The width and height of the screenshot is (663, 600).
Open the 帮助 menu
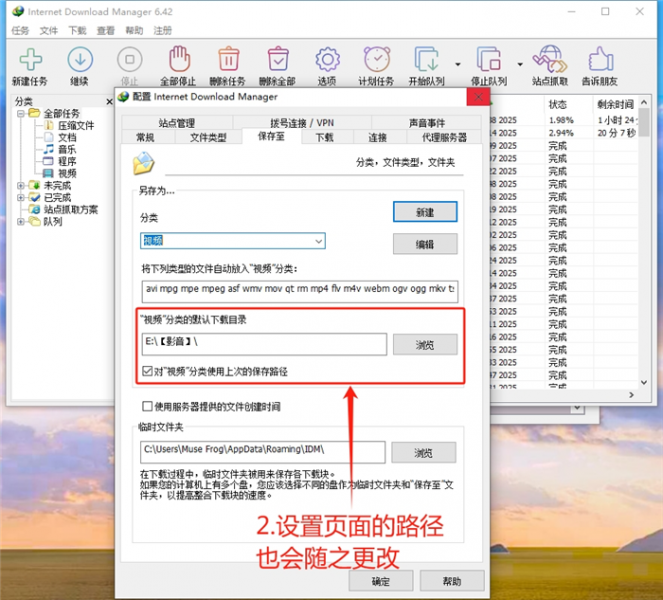[134, 30]
